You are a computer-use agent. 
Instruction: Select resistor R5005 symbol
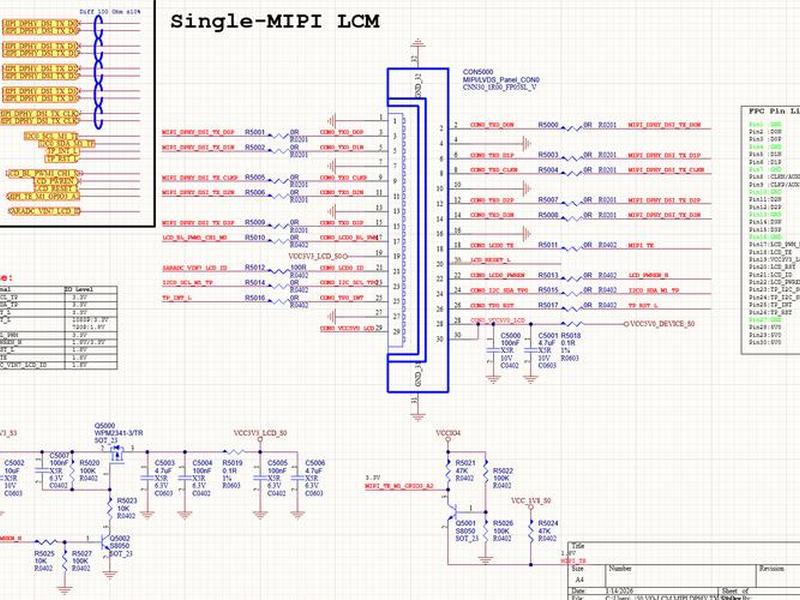pos(279,181)
